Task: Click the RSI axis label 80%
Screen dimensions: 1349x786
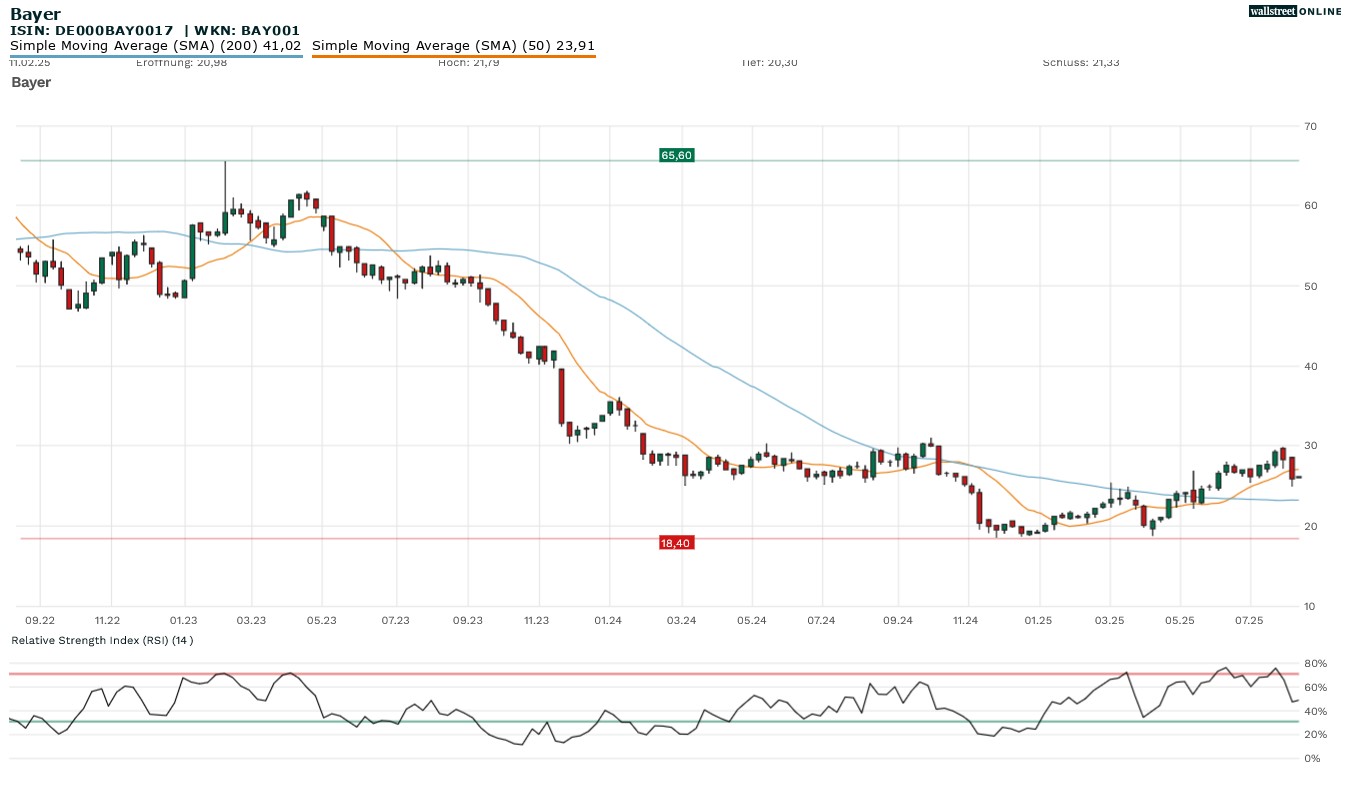Action: (x=1314, y=664)
